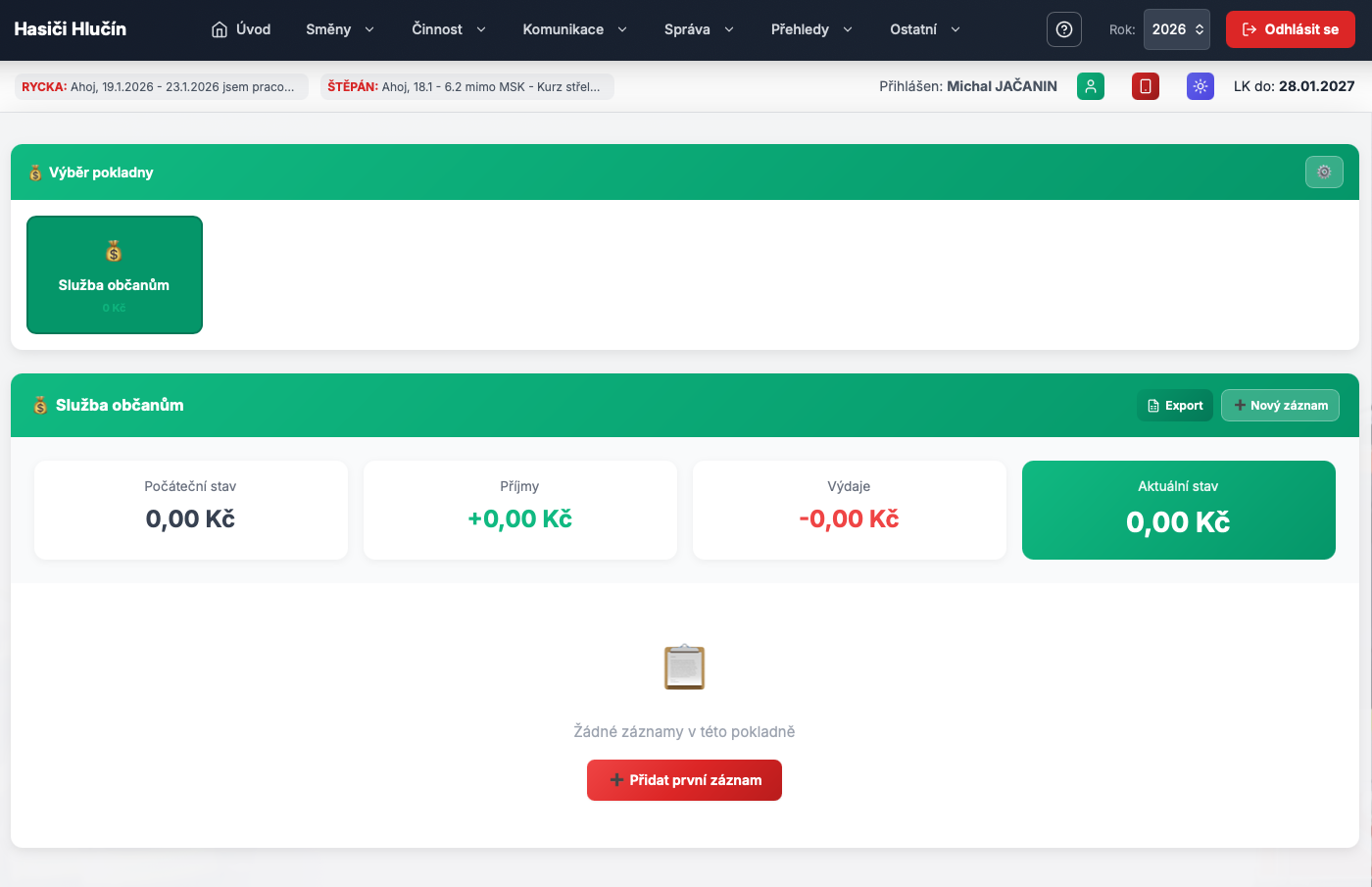Select the Služba občanům cash register card

click(x=115, y=274)
